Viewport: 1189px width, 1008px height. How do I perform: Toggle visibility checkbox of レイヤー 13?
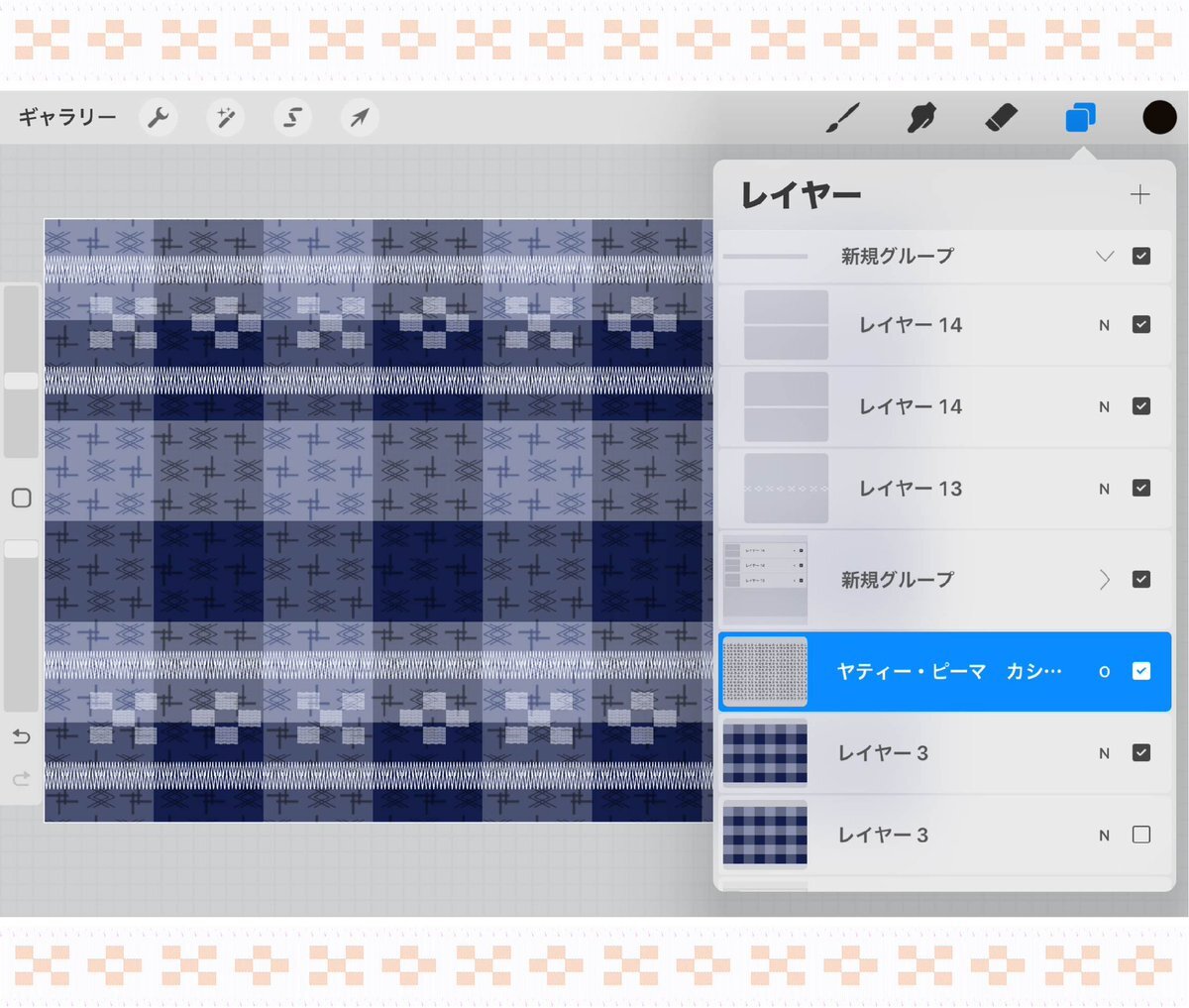(1141, 489)
